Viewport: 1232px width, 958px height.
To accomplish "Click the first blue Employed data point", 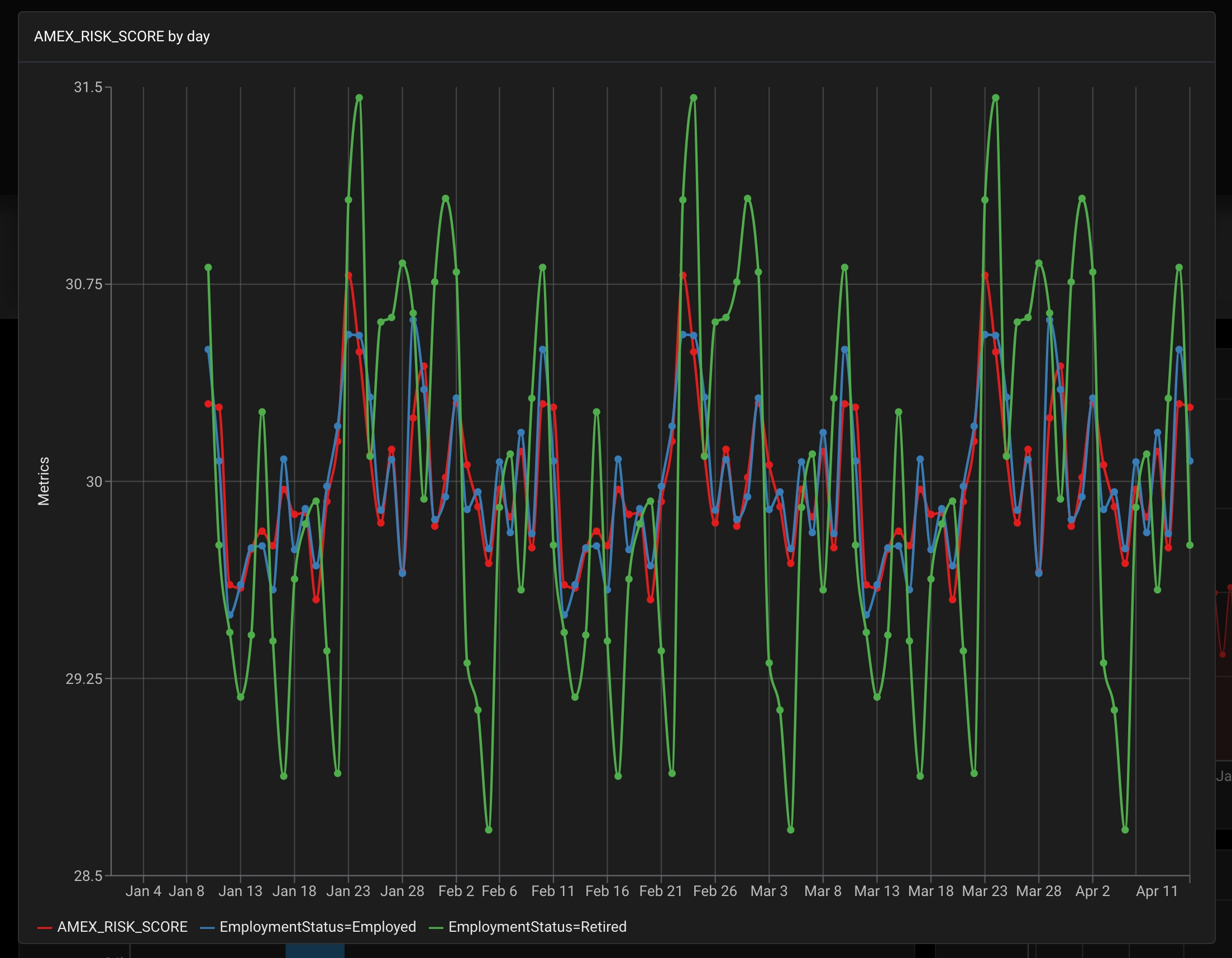I will coord(208,349).
